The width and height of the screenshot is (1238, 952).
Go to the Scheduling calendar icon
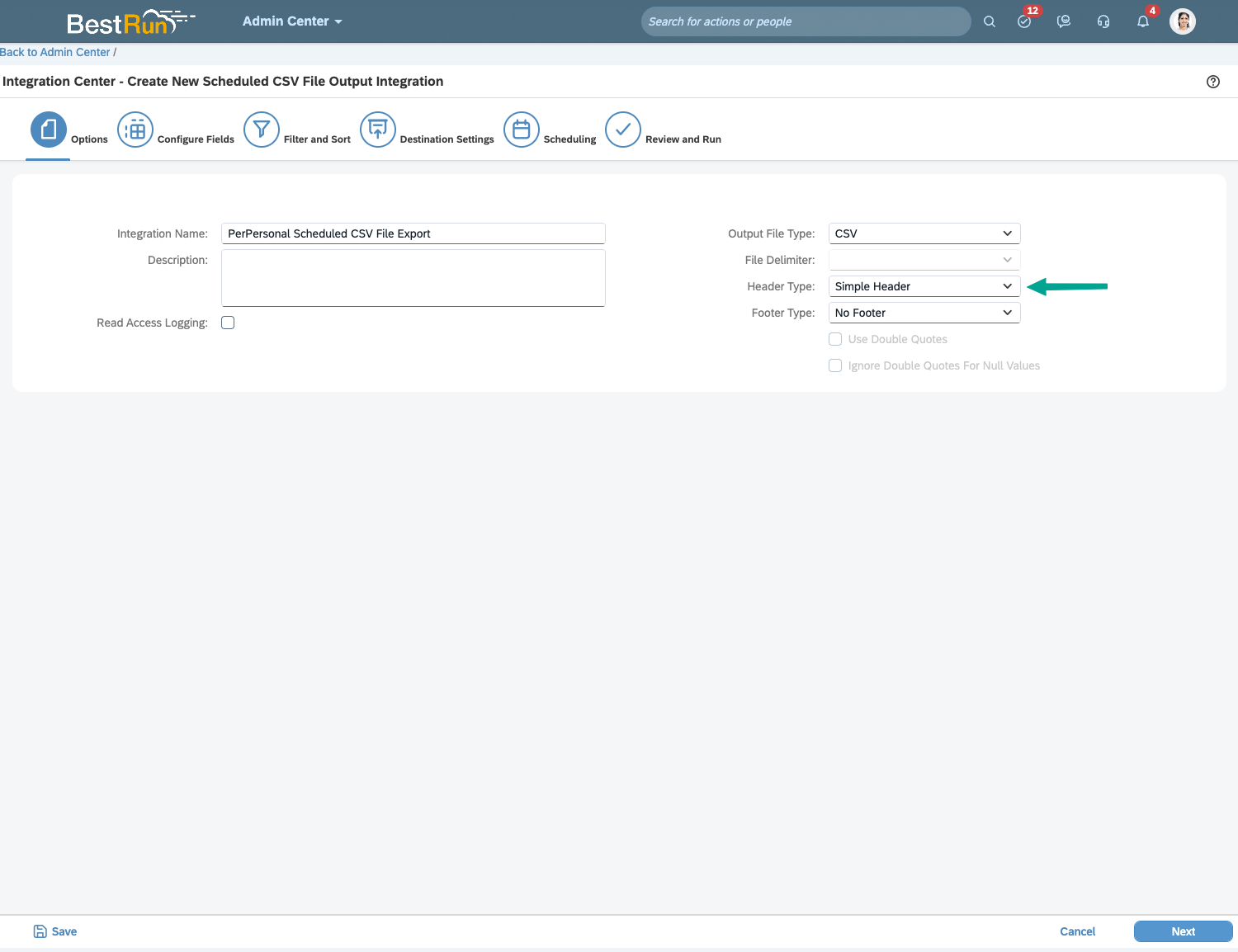(x=522, y=130)
